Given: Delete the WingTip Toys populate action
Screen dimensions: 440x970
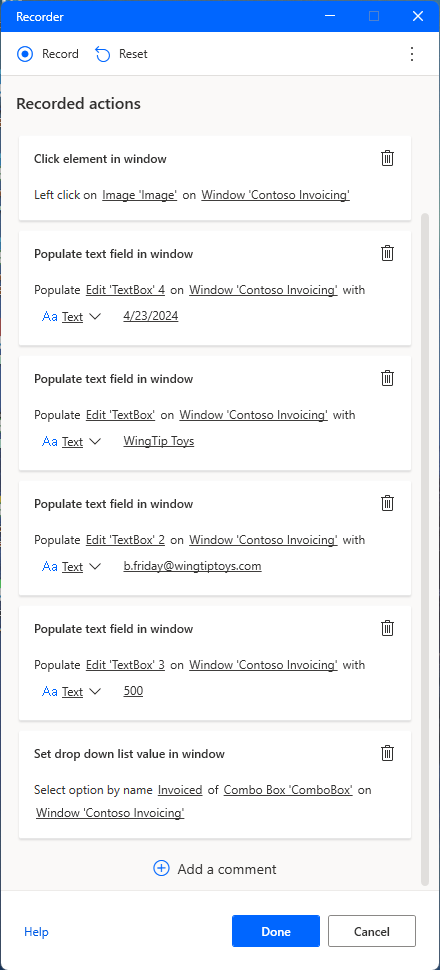Looking at the screenshot, I should pyautogui.click(x=387, y=378).
